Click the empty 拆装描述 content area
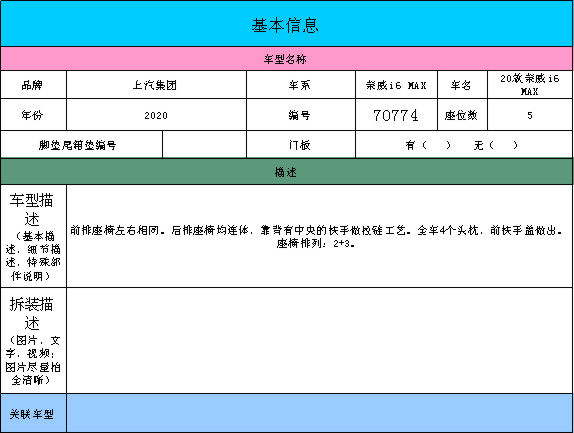The width and height of the screenshot is (574, 433). tap(319, 340)
